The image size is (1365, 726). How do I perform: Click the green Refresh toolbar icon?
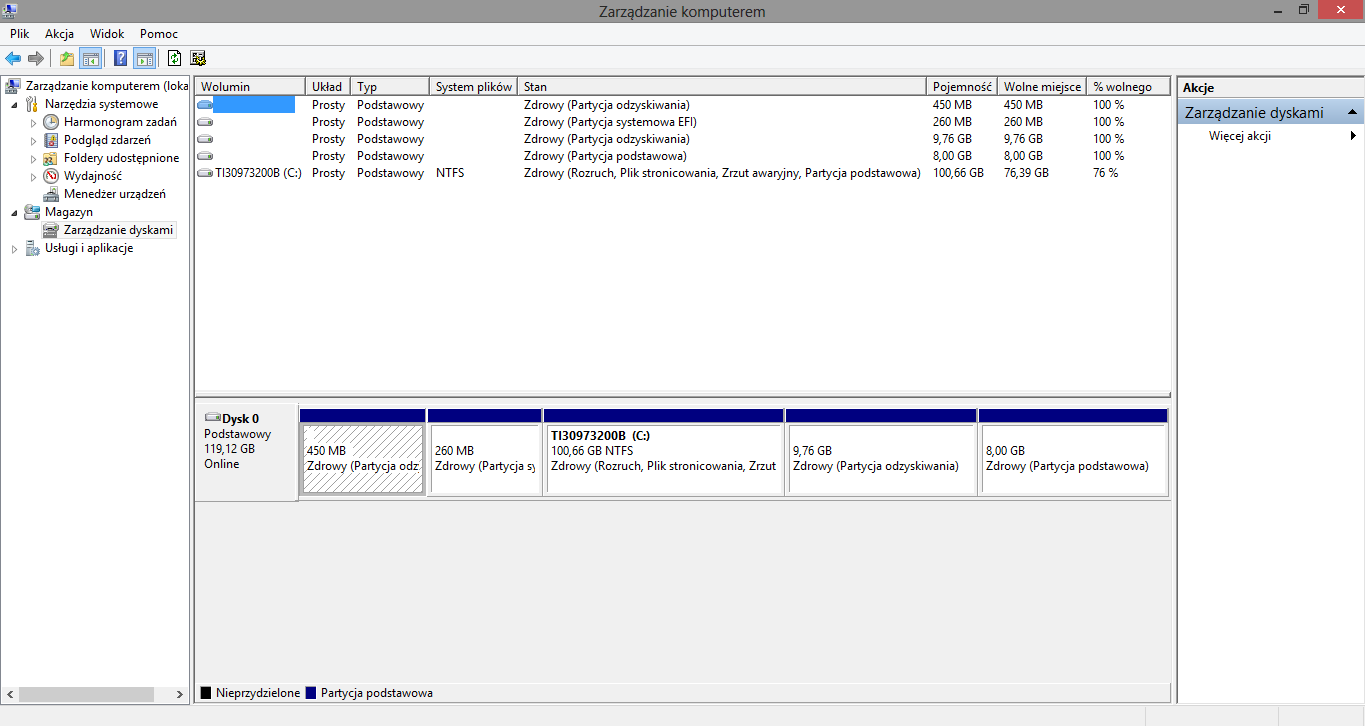coord(175,58)
